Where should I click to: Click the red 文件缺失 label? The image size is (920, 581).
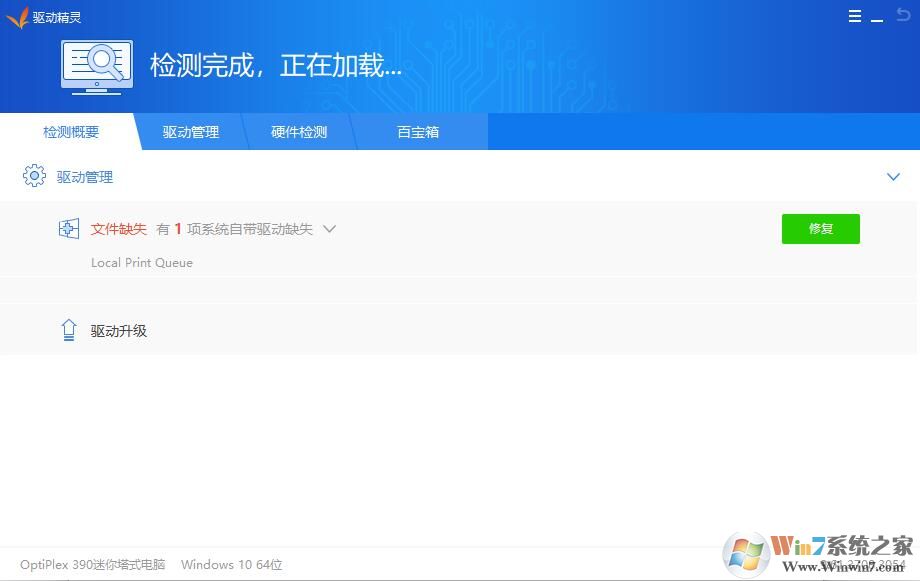pos(119,229)
